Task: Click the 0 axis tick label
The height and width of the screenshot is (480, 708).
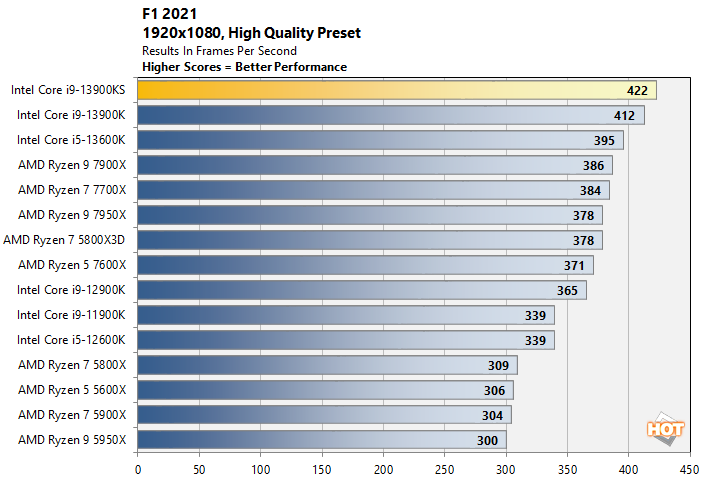Action: pyautogui.click(x=138, y=470)
